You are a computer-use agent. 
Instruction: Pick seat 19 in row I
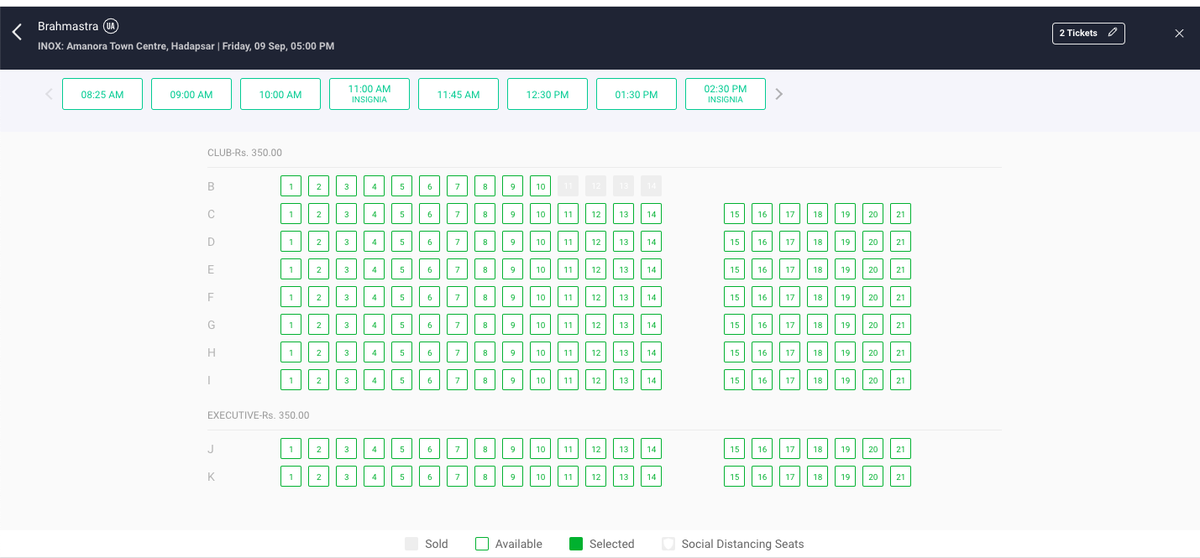click(x=845, y=380)
